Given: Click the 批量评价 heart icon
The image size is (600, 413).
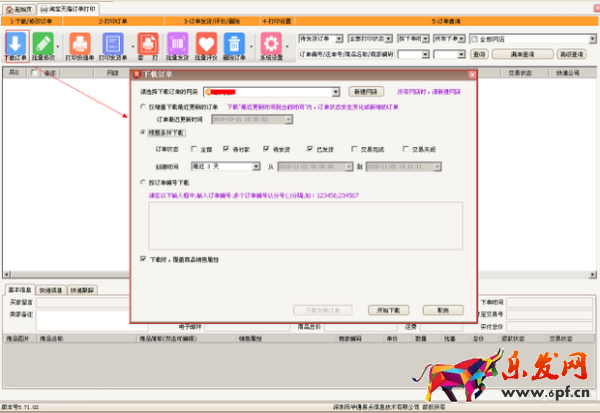Looking at the screenshot, I should pyautogui.click(x=207, y=44).
